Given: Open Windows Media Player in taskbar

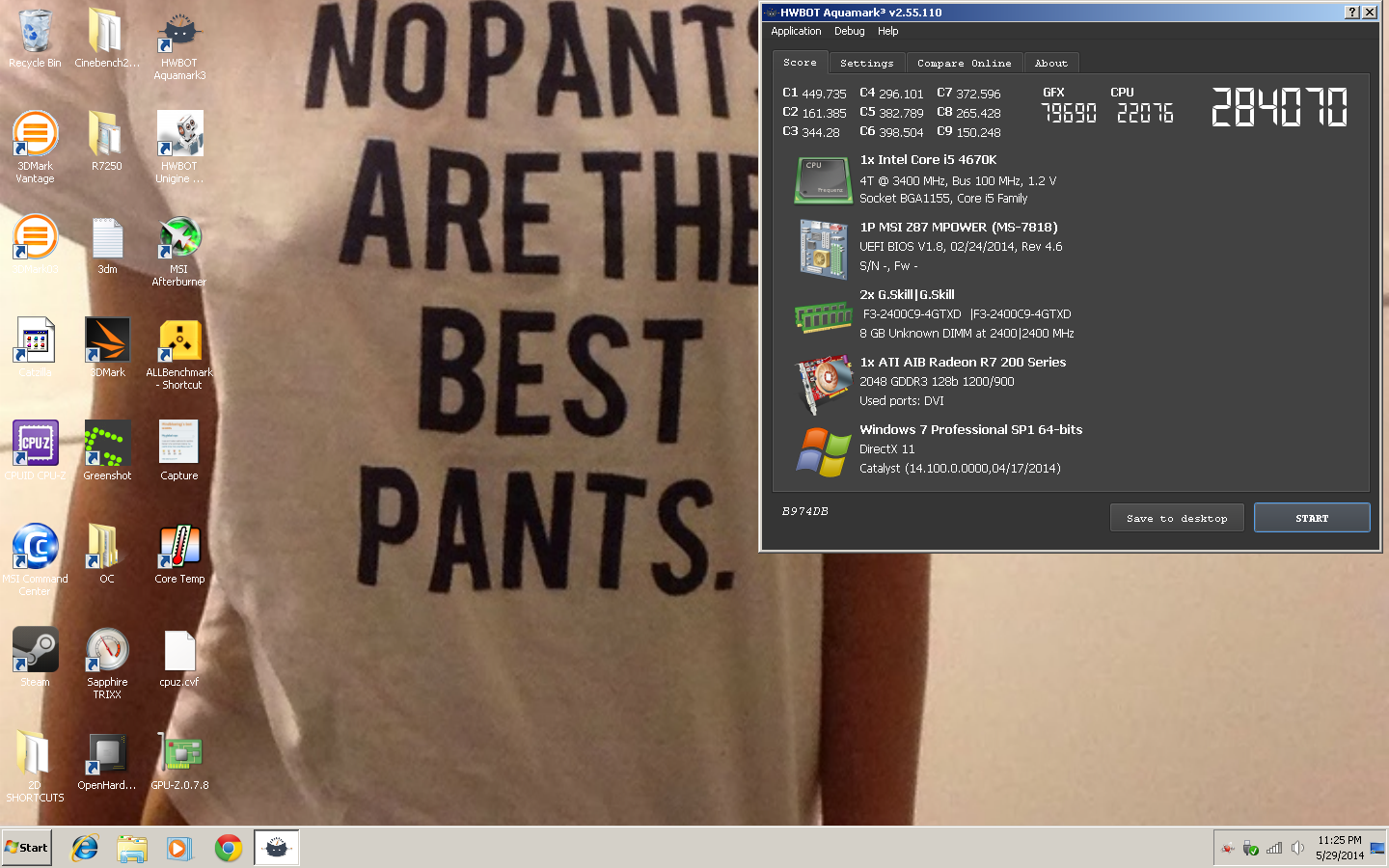Looking at the screenshot, I should pos(179,848).
